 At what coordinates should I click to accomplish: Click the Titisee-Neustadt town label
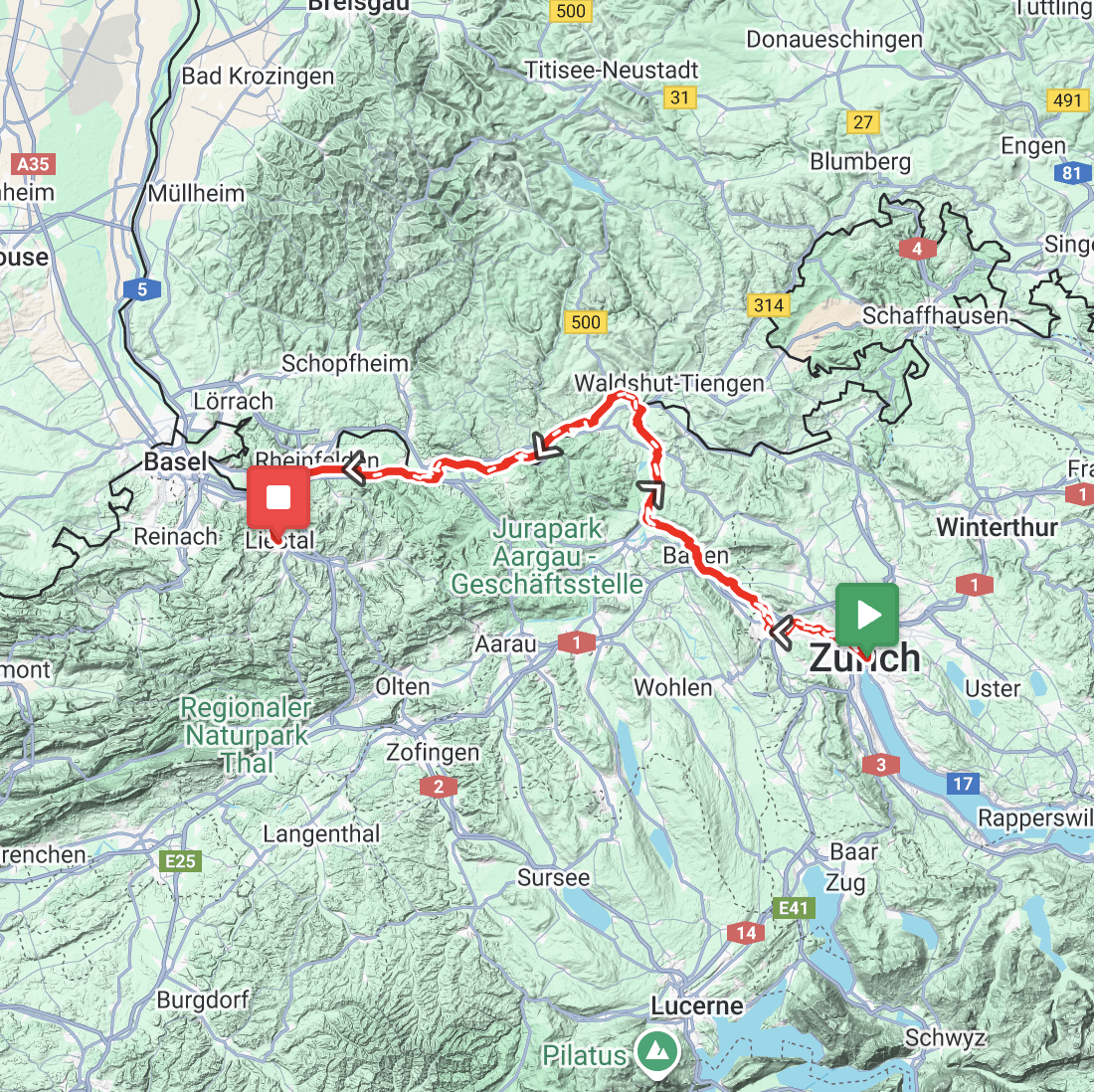click(x=612, y=70)
